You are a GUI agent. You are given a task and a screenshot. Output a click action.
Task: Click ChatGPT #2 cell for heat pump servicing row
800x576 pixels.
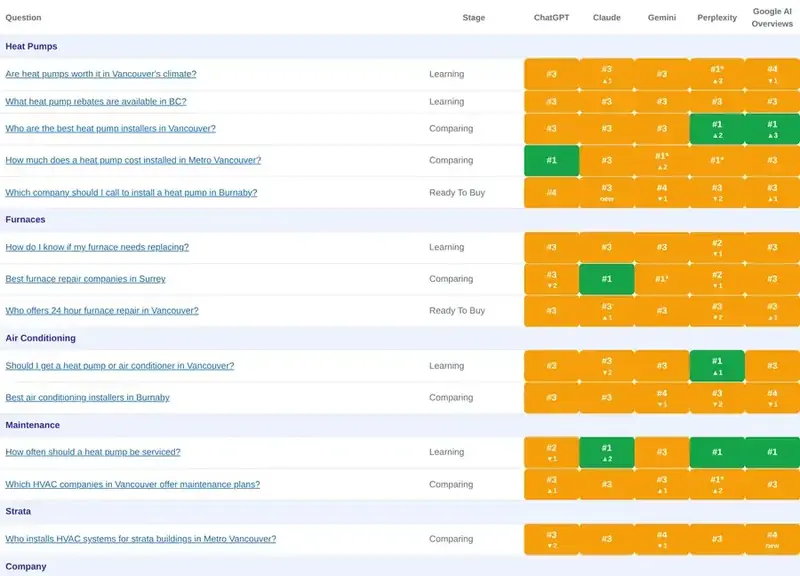[552, 452]
